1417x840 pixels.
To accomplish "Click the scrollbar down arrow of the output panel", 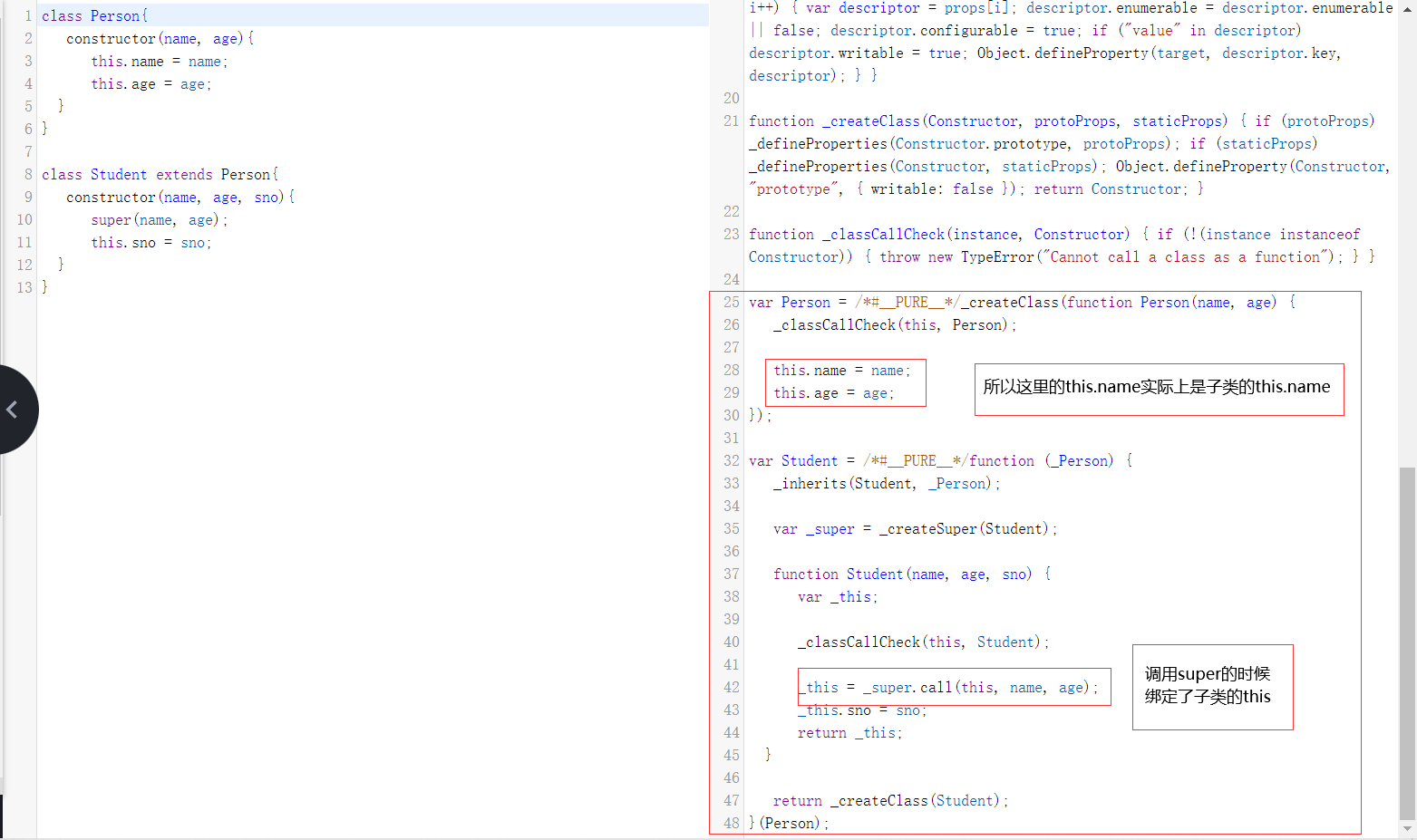I will [x=1407, y=829].
